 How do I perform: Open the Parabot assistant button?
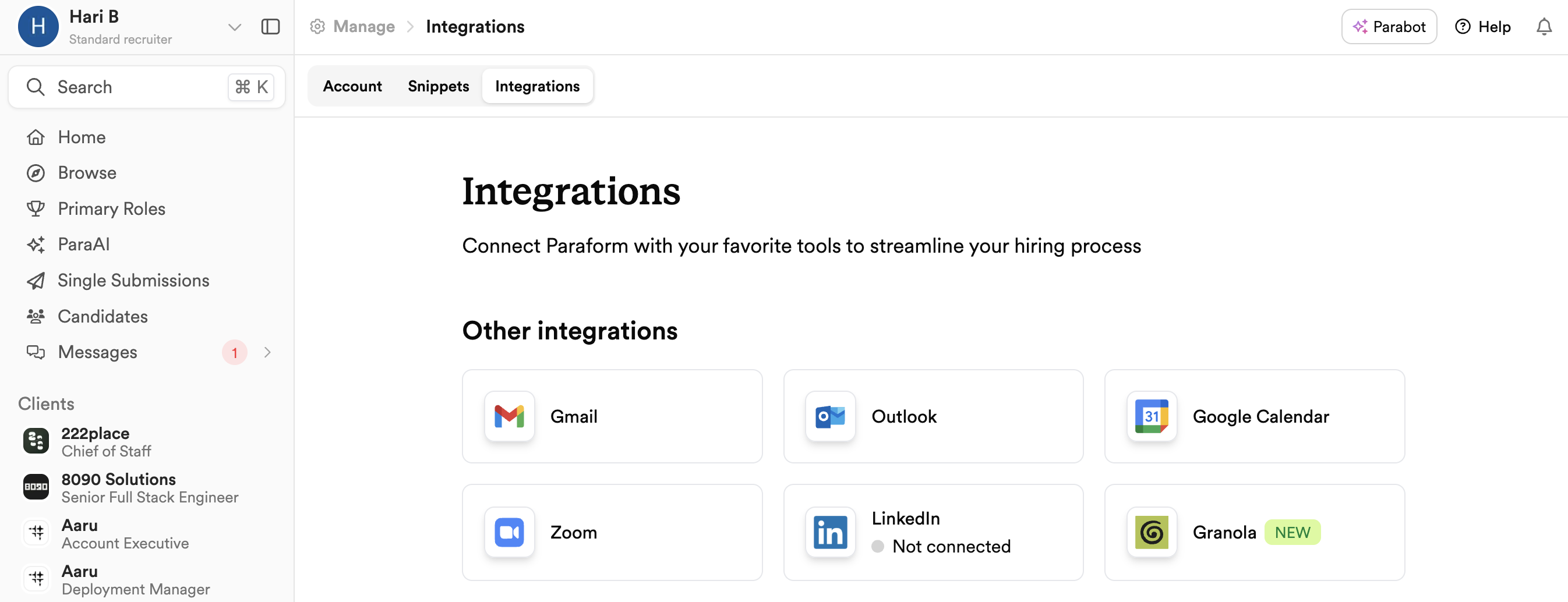1389,27
